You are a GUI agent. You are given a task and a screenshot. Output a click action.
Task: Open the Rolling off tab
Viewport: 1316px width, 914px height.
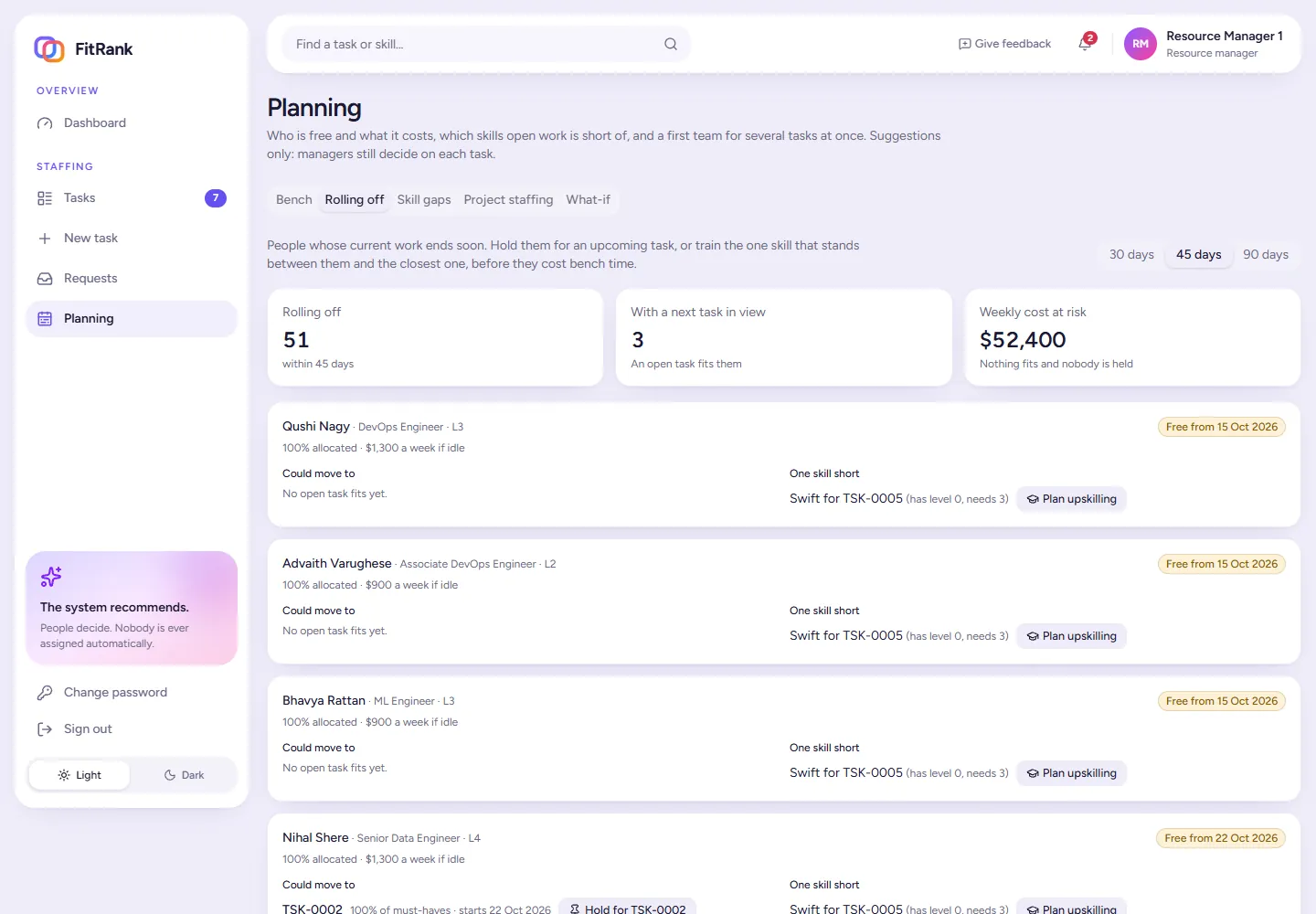(355, 200)
